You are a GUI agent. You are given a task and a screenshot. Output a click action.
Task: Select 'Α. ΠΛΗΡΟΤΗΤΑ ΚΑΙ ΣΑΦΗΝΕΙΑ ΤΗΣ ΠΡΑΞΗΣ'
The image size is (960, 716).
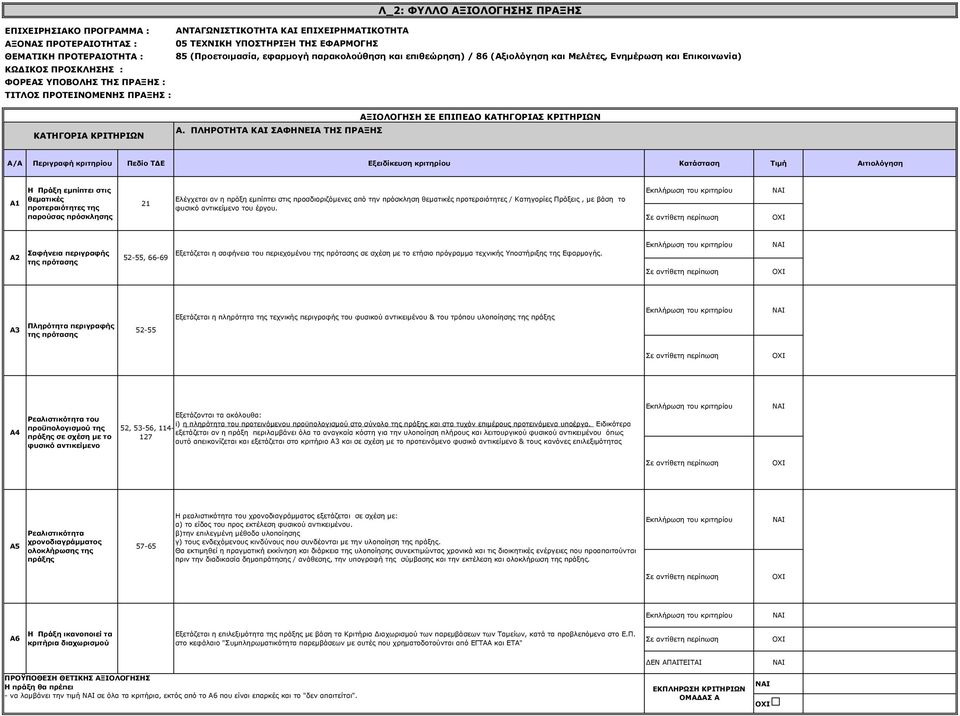279,130
